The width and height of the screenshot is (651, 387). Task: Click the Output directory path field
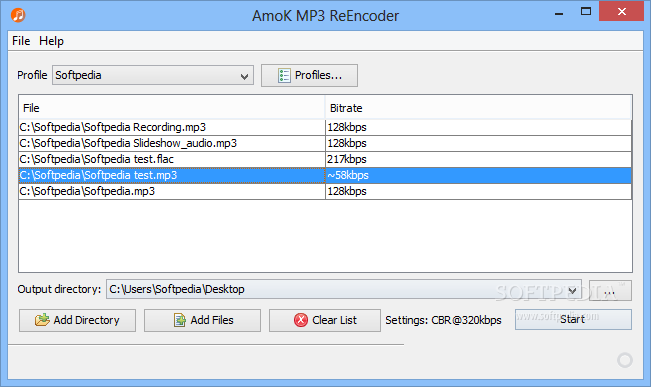pyautogui.click(x=344, y=289)
